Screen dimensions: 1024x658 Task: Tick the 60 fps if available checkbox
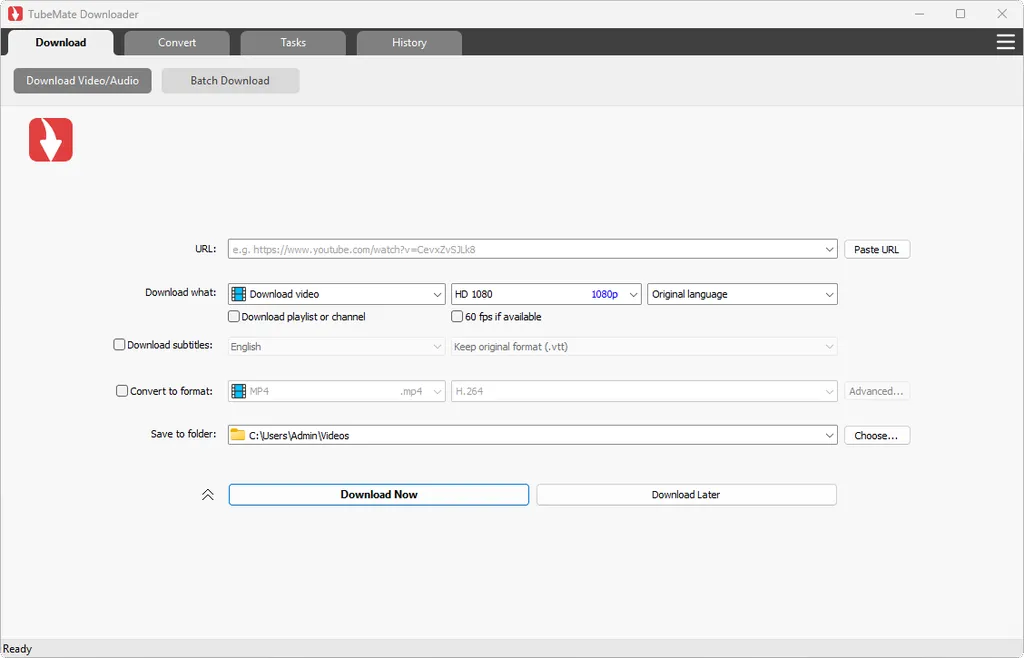(x=457, y=317)
